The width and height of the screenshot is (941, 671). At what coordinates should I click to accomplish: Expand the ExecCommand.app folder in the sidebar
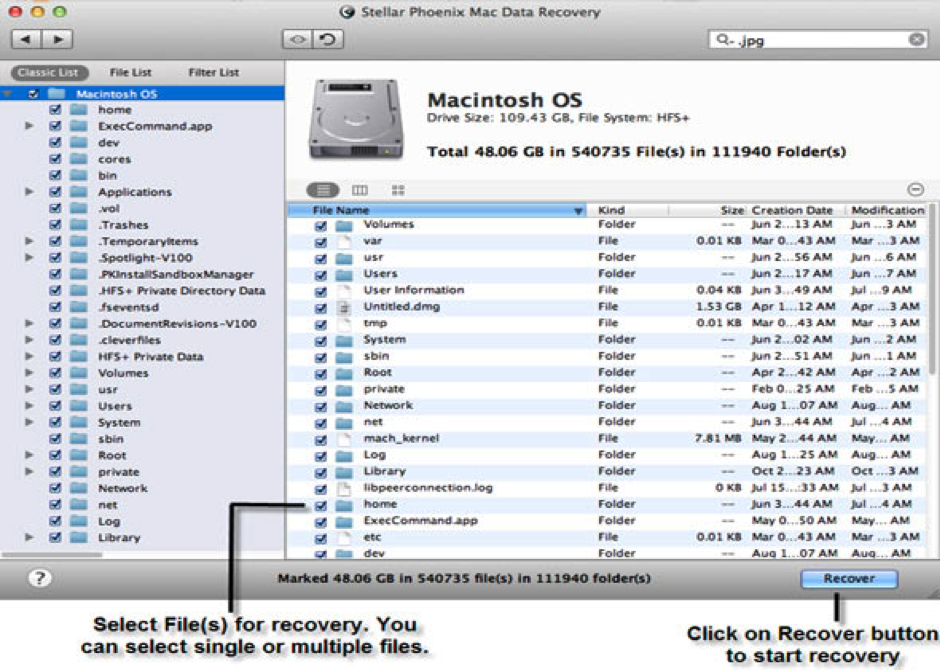click(x=29, y=126)
